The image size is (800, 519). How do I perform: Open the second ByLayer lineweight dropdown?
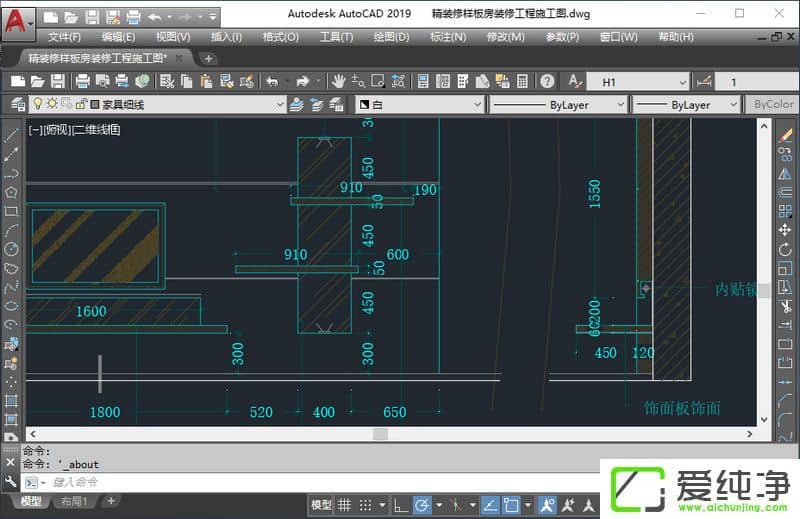[685, 105]
